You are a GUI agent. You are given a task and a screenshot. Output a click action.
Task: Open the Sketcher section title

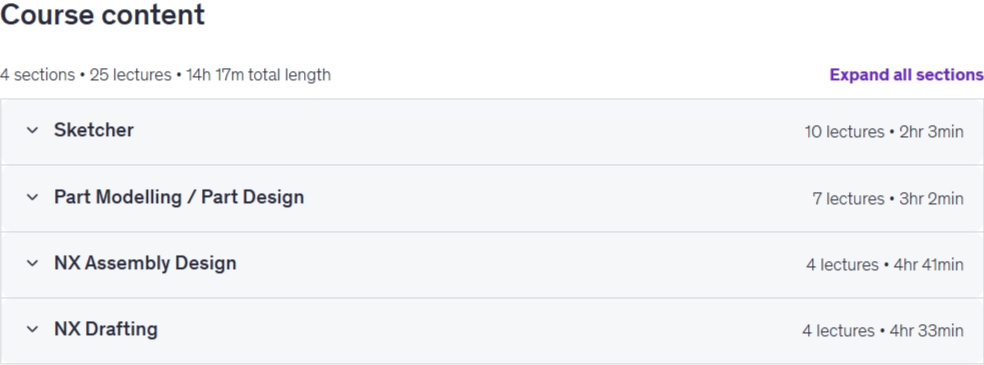94,130
